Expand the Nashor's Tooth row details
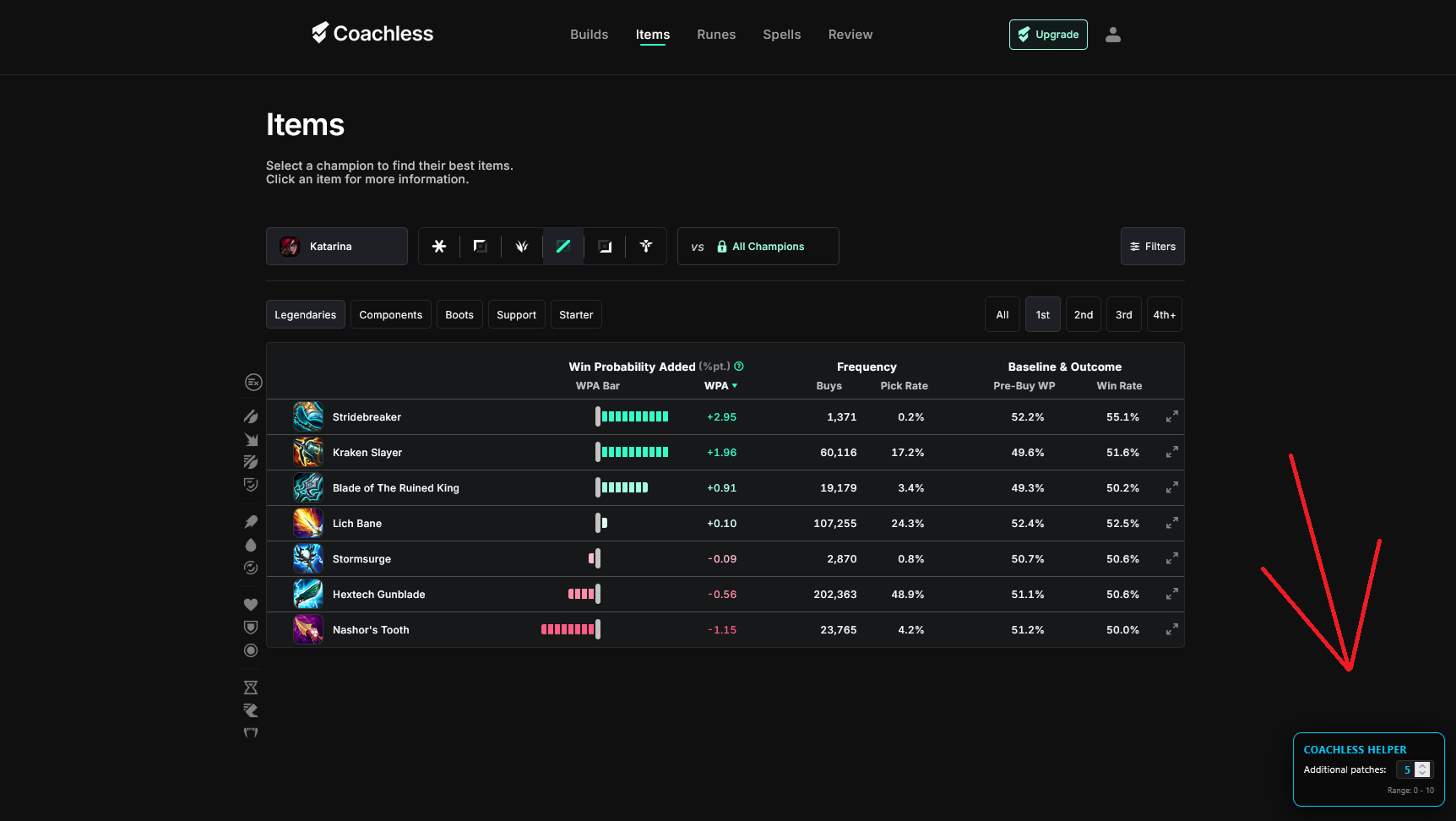Image resolution: width=1456 pixels, height=821 pixels. (x=1172, y=630)
